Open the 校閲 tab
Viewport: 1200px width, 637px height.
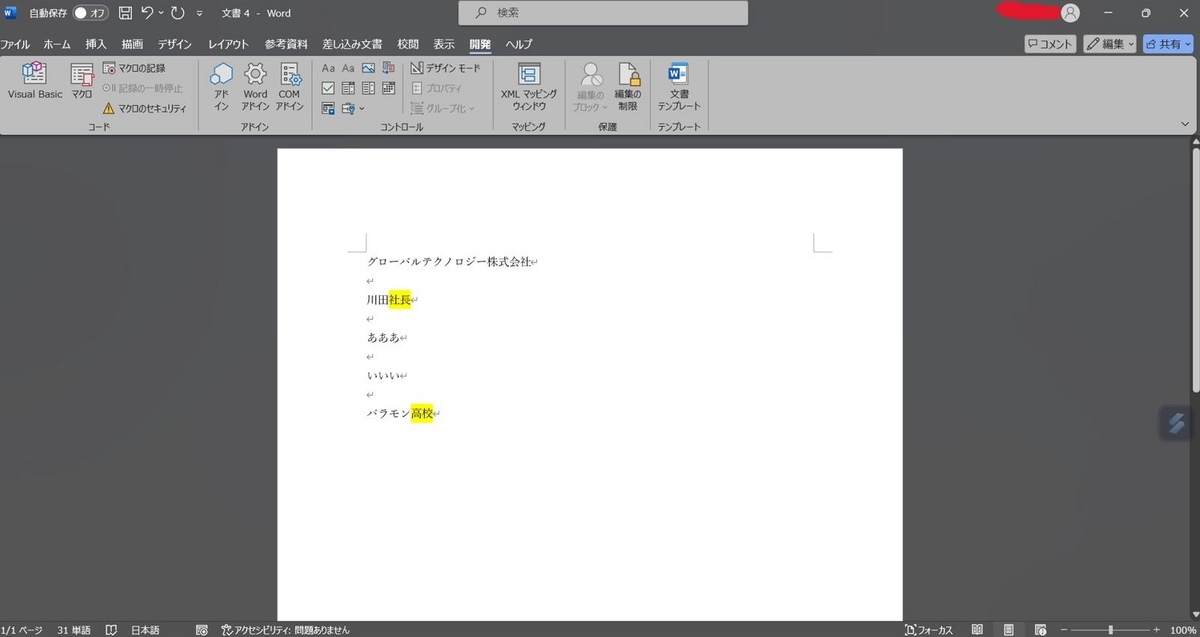(408, 44)
